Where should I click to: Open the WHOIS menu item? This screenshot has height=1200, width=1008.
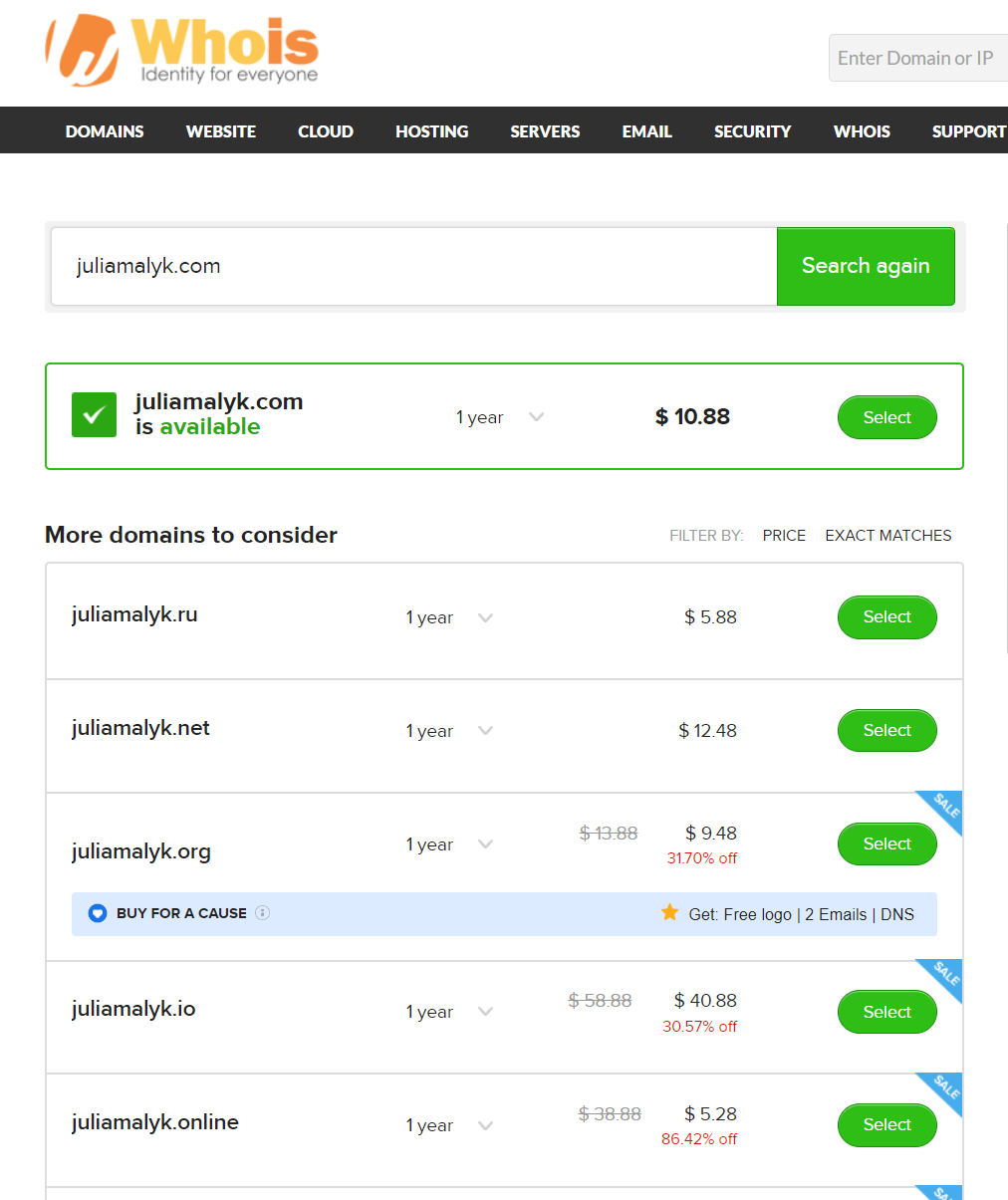tap(863, 131)
